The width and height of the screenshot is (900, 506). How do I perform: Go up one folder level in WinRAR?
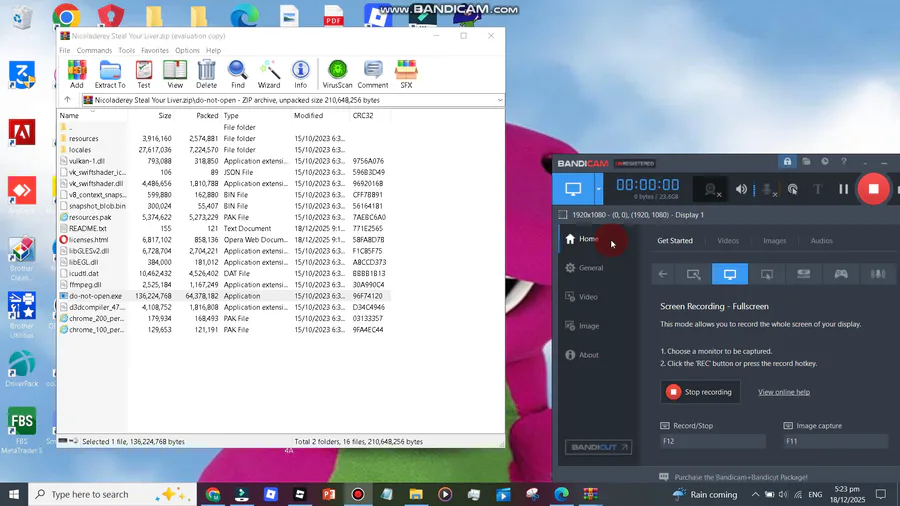pyautogui.click(x=67, y=100)
